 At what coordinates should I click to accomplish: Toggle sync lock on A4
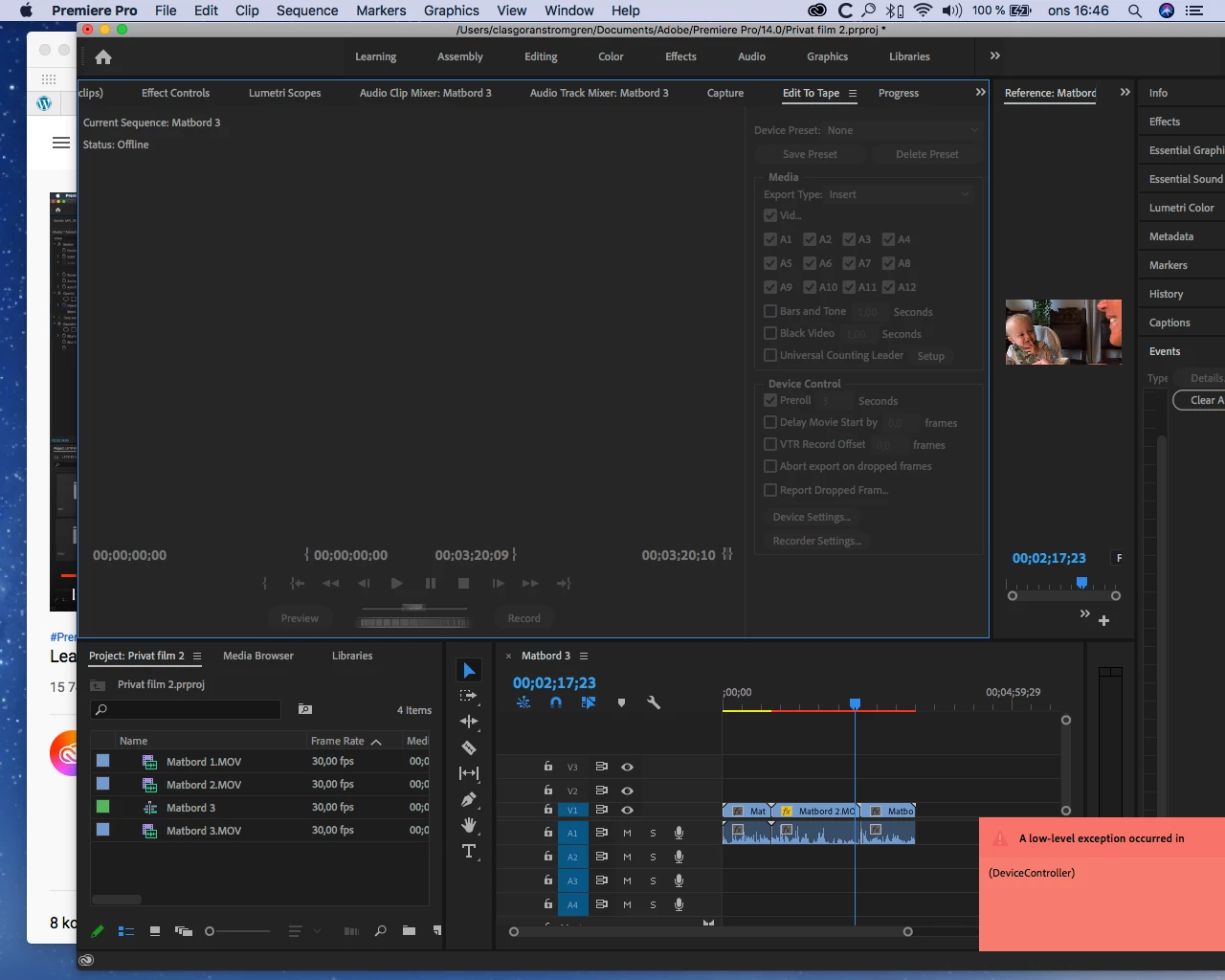coord(601,904)
